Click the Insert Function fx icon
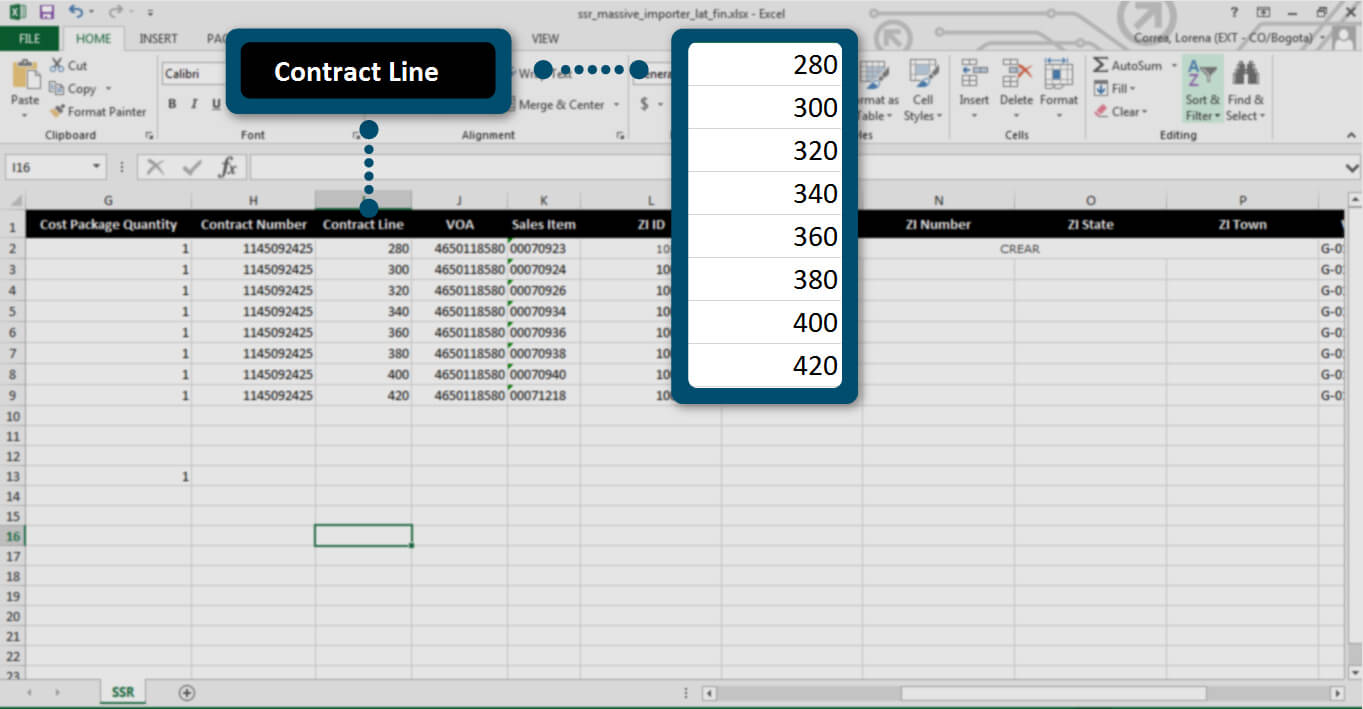This screenshot has height=709, width=1363. (228, 167)
